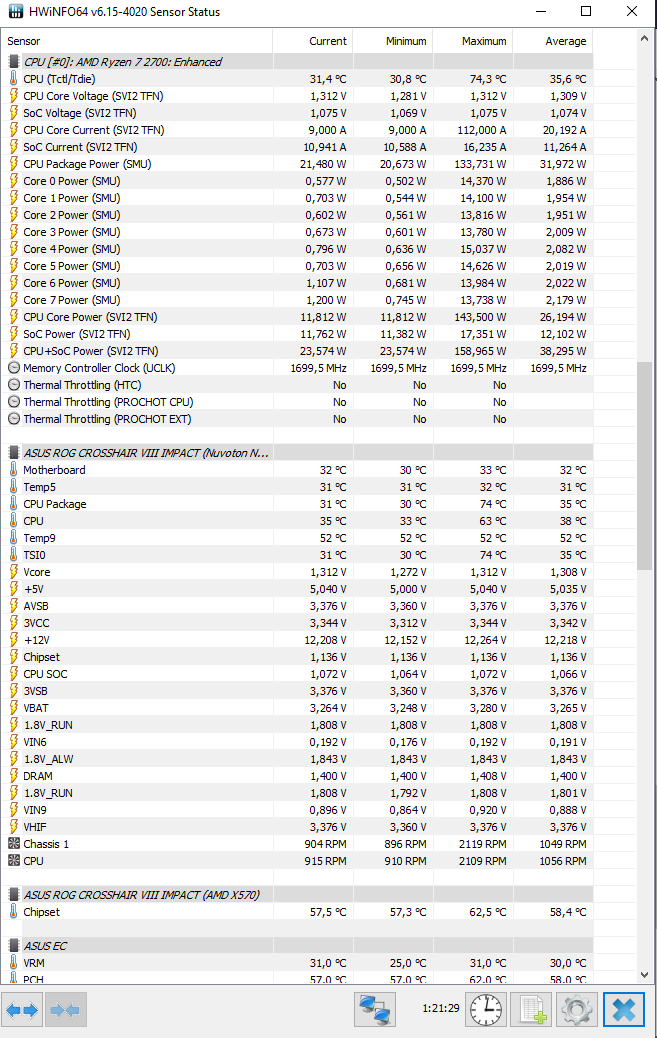Click the vertical scrollbar thumb
Screen dimensions: 657x1038
coord(645,466)
